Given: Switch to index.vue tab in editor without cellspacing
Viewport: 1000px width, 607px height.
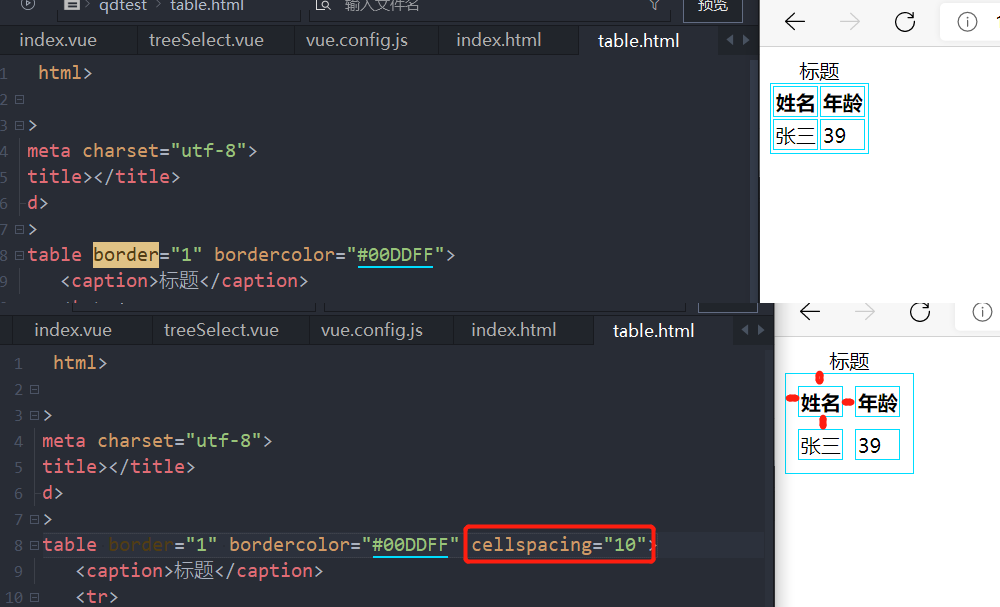Looking at the screenshot, I should (58, 40).
